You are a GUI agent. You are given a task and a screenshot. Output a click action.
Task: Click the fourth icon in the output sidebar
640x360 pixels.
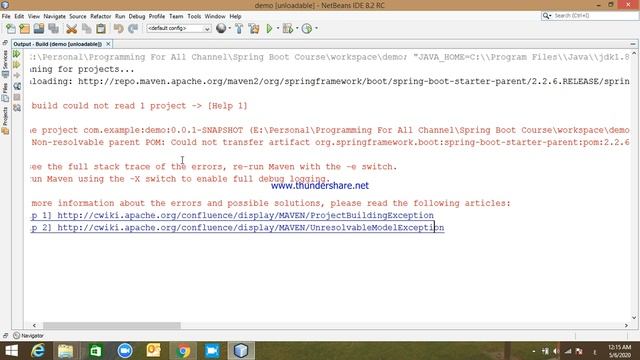17,86
